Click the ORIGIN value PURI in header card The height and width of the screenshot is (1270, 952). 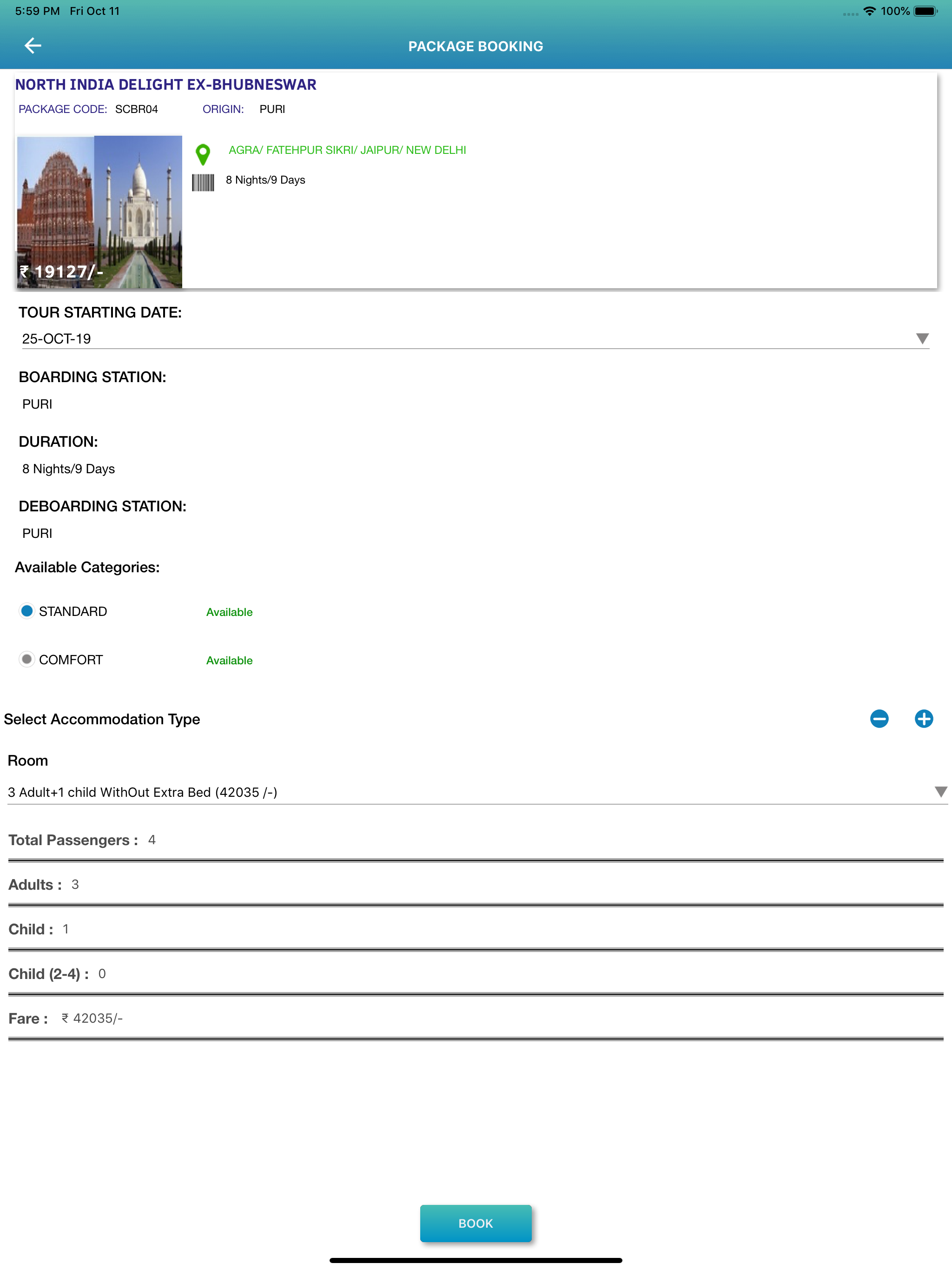point(272,109)
